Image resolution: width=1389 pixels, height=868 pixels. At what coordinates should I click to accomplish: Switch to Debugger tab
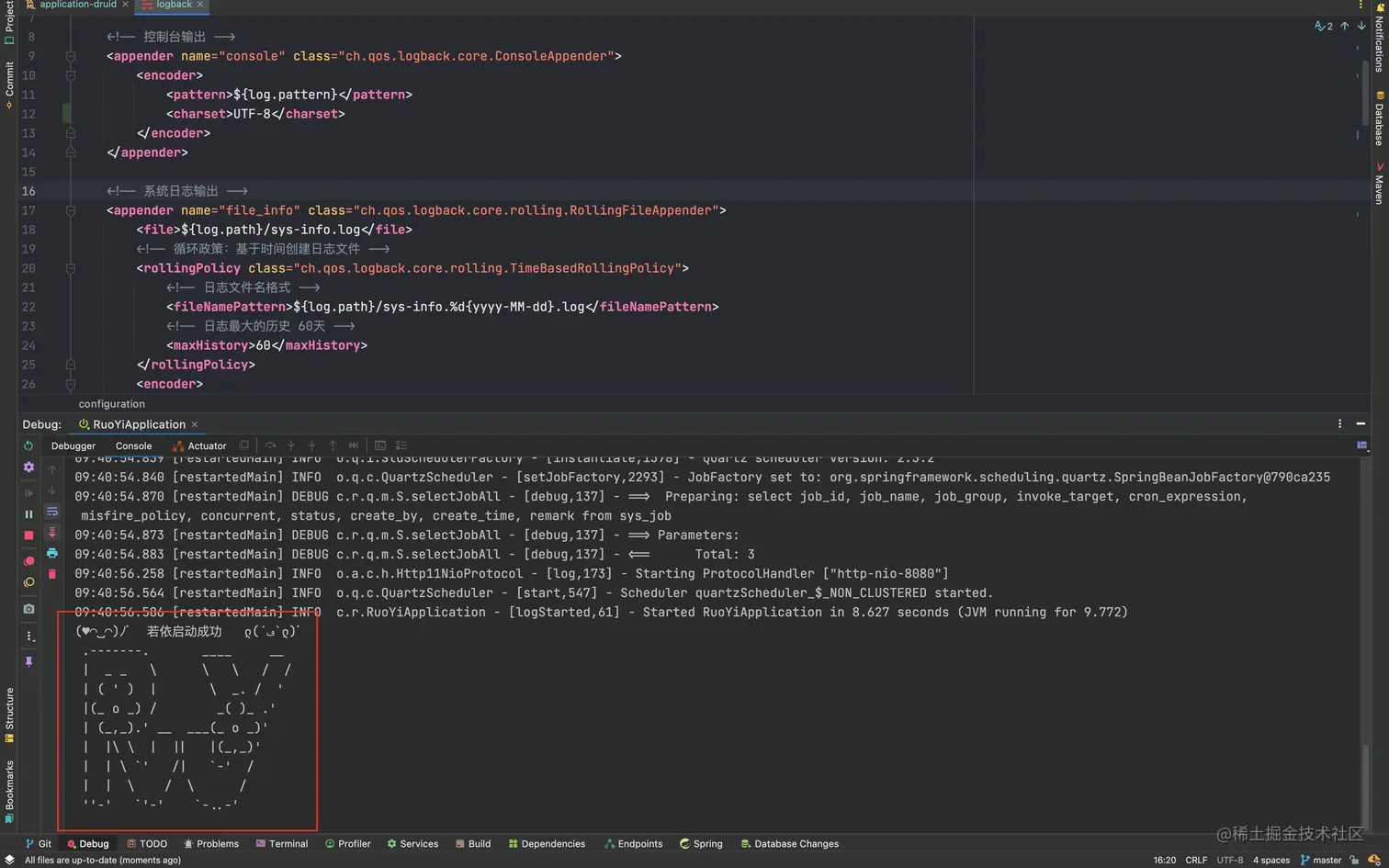[73, 446]
